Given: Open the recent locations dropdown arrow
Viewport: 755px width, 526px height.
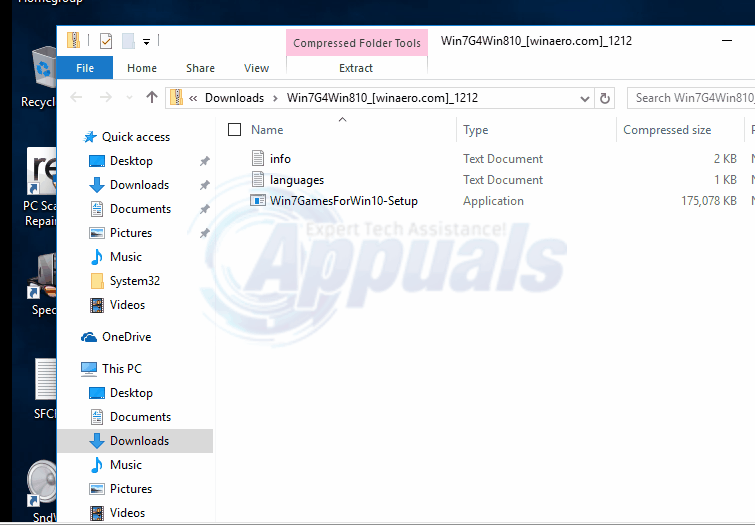Looking at the screenshot, I should pyautogui.click(x=129, y=98).
